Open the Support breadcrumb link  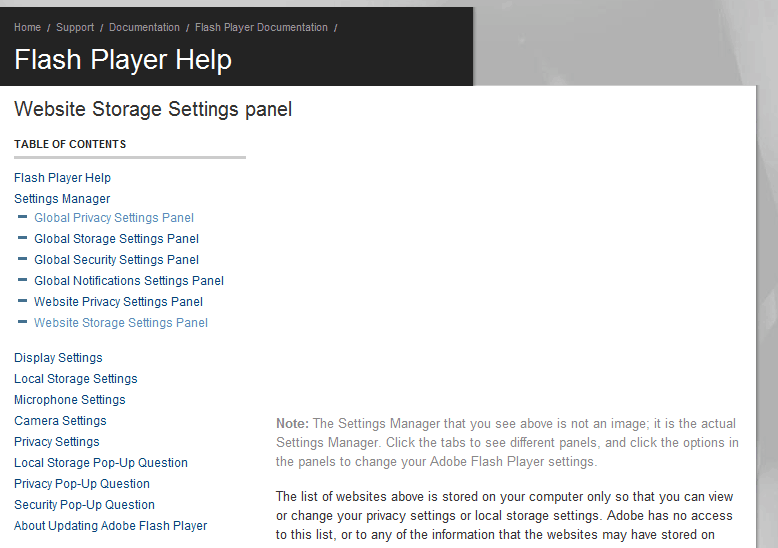pyautogui.click(x=75, y=27)
